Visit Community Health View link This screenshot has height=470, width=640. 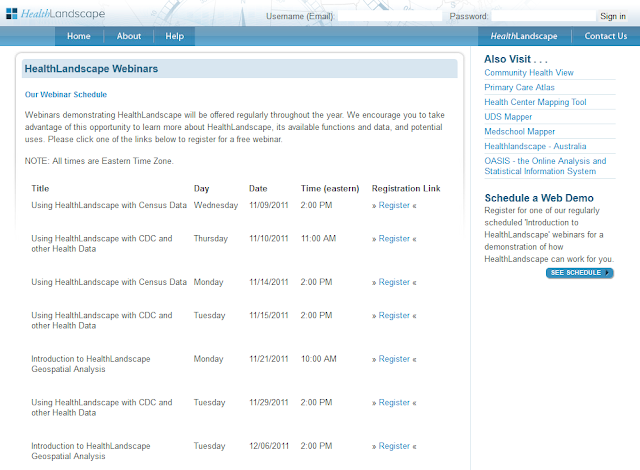(529, 73)
